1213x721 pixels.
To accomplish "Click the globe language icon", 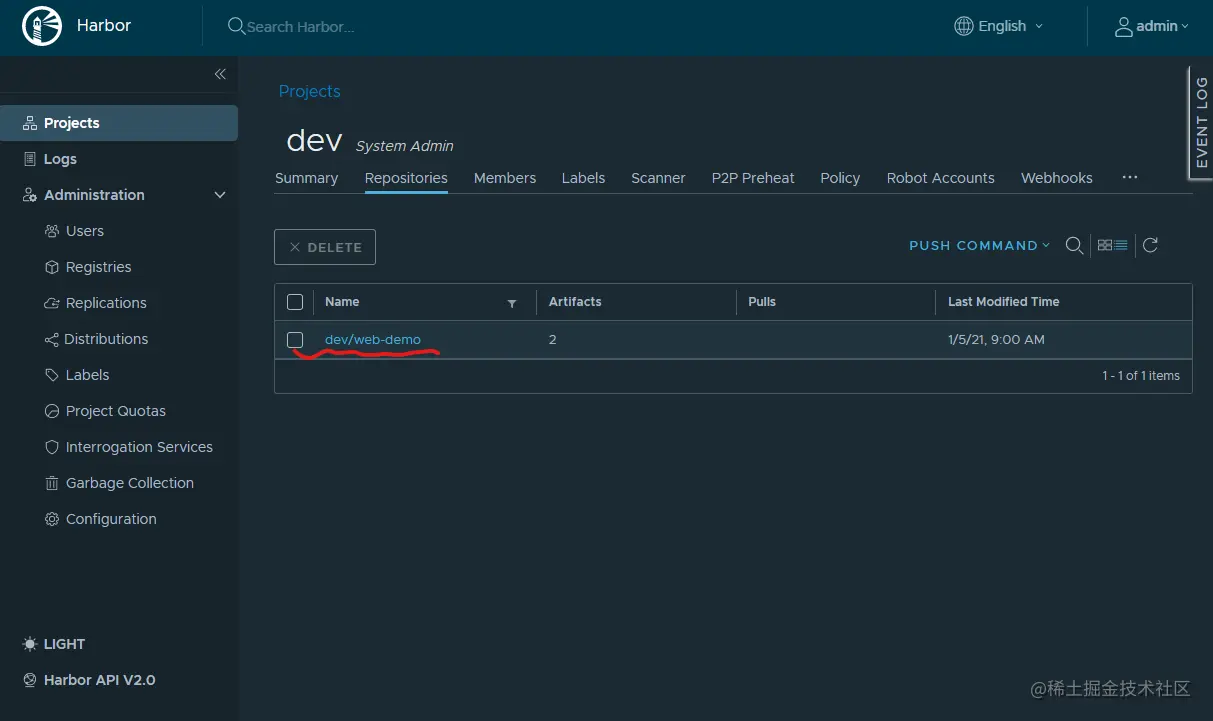I will tap(964, 26).
